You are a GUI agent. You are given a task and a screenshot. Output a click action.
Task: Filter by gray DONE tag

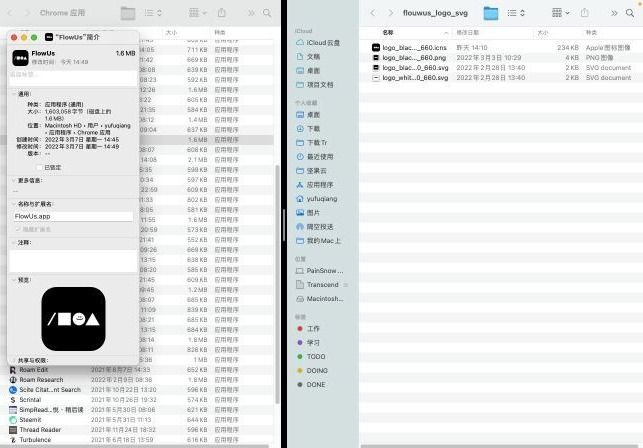311,384
